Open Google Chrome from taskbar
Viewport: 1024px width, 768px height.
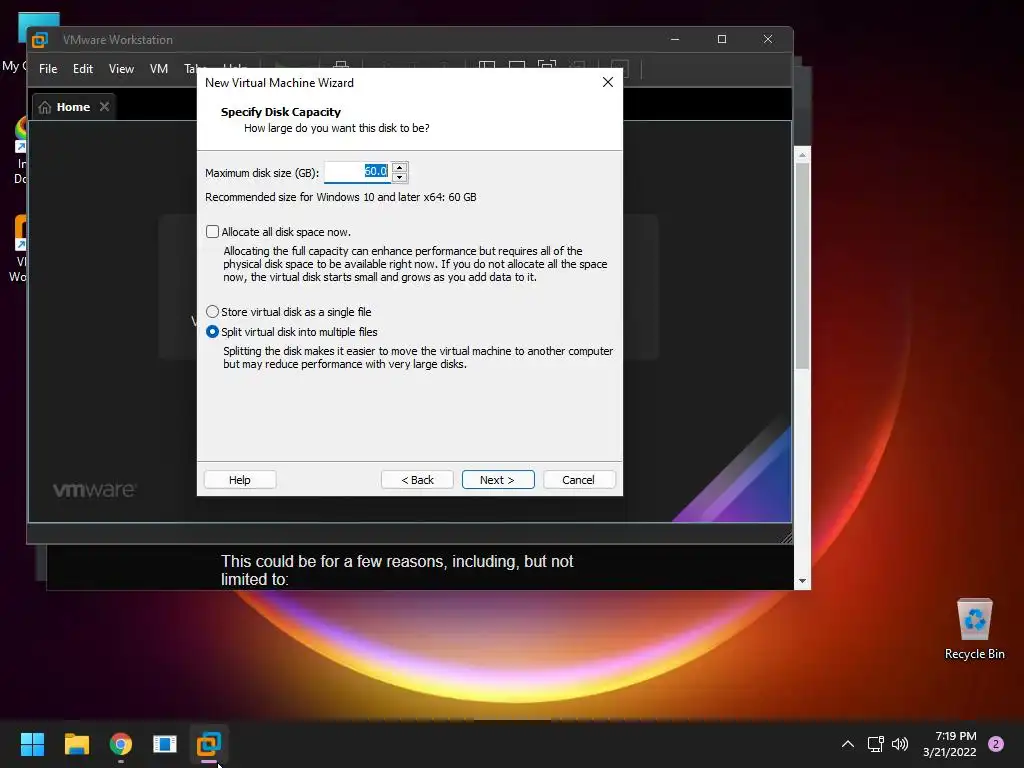pos(121,744)
